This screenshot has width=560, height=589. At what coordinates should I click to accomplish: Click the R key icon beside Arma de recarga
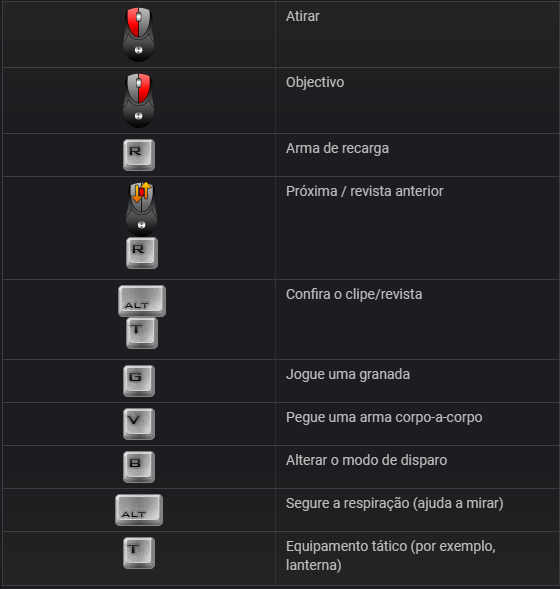[x=139, y=155]
